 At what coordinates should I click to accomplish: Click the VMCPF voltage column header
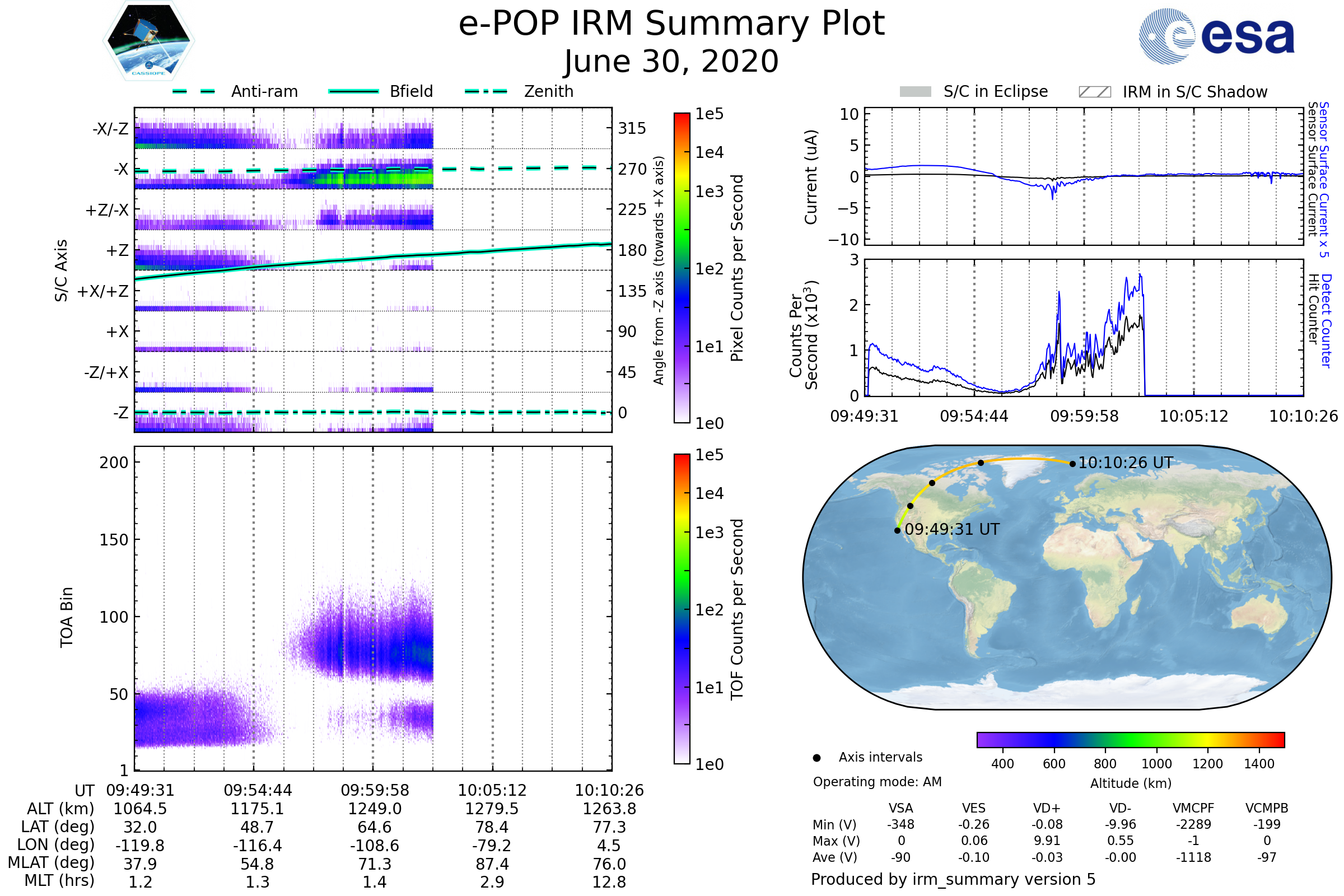pos(1193,808)
